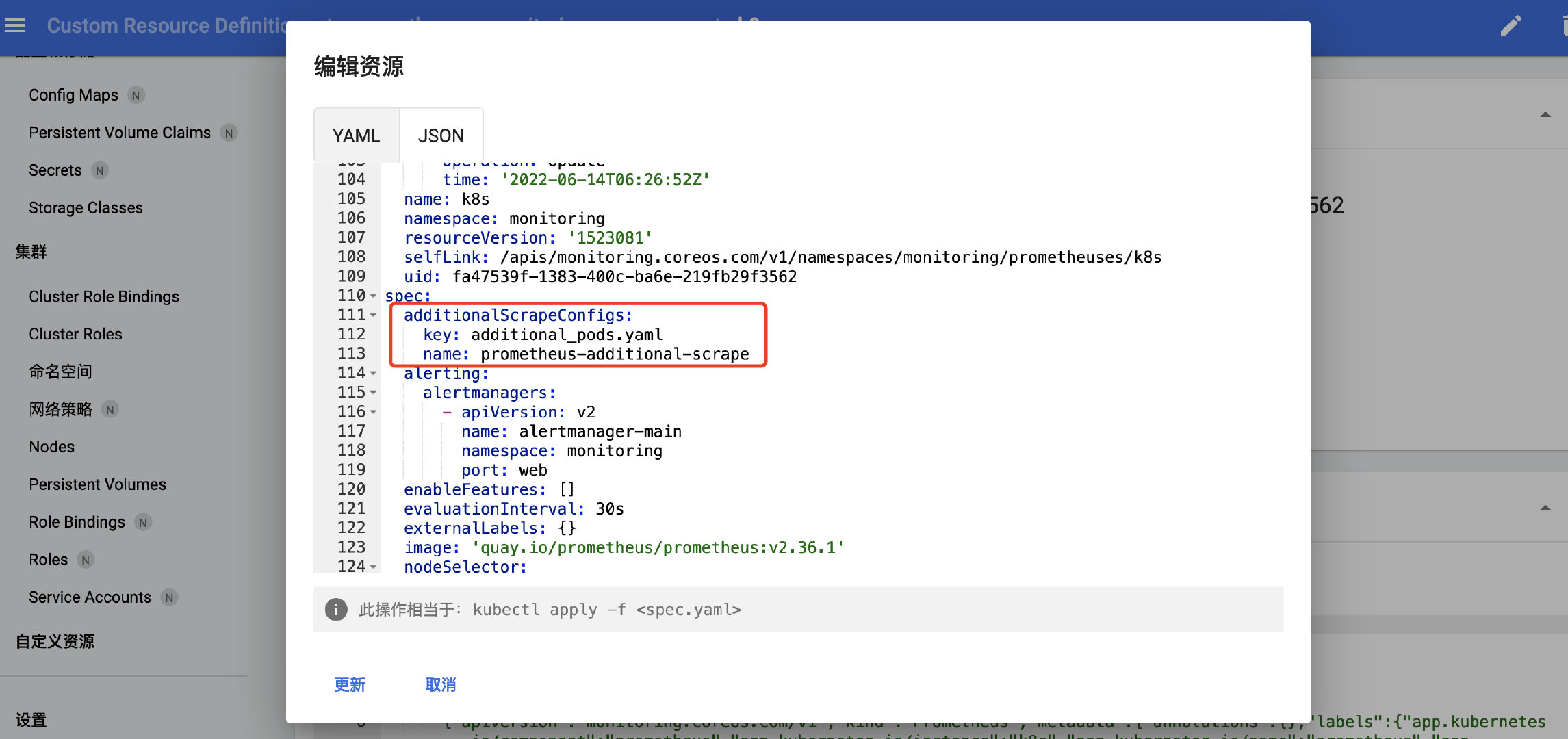This screenshot has height=739, width=1568.
Task: Select Config Maps in the sidebar
Action: pos(73,94)
